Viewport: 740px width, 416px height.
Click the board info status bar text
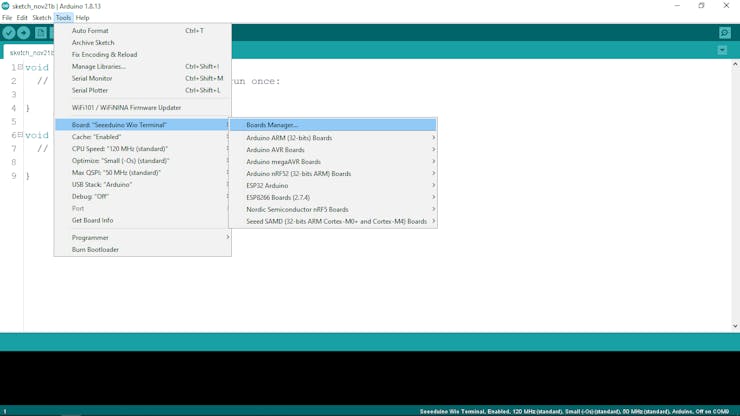coord(574,411)
